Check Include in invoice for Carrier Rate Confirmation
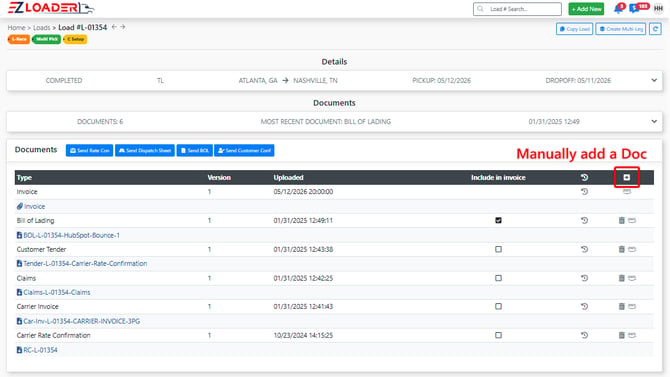The width and height of the screenshot is (670, 377). click(x=498, y=336)
